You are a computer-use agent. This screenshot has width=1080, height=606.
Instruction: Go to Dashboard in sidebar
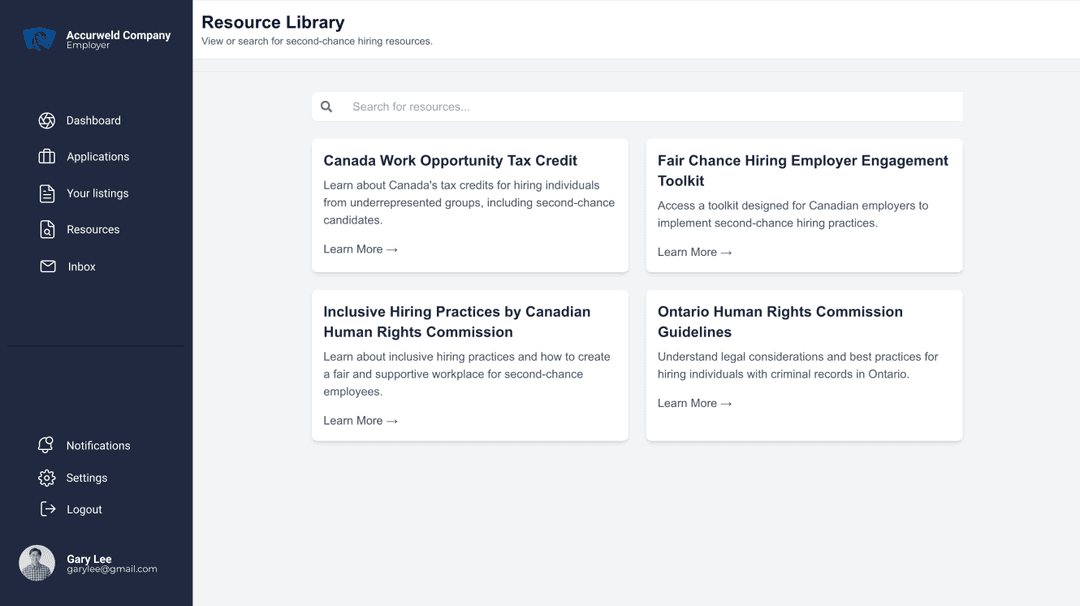click(93, 121)
